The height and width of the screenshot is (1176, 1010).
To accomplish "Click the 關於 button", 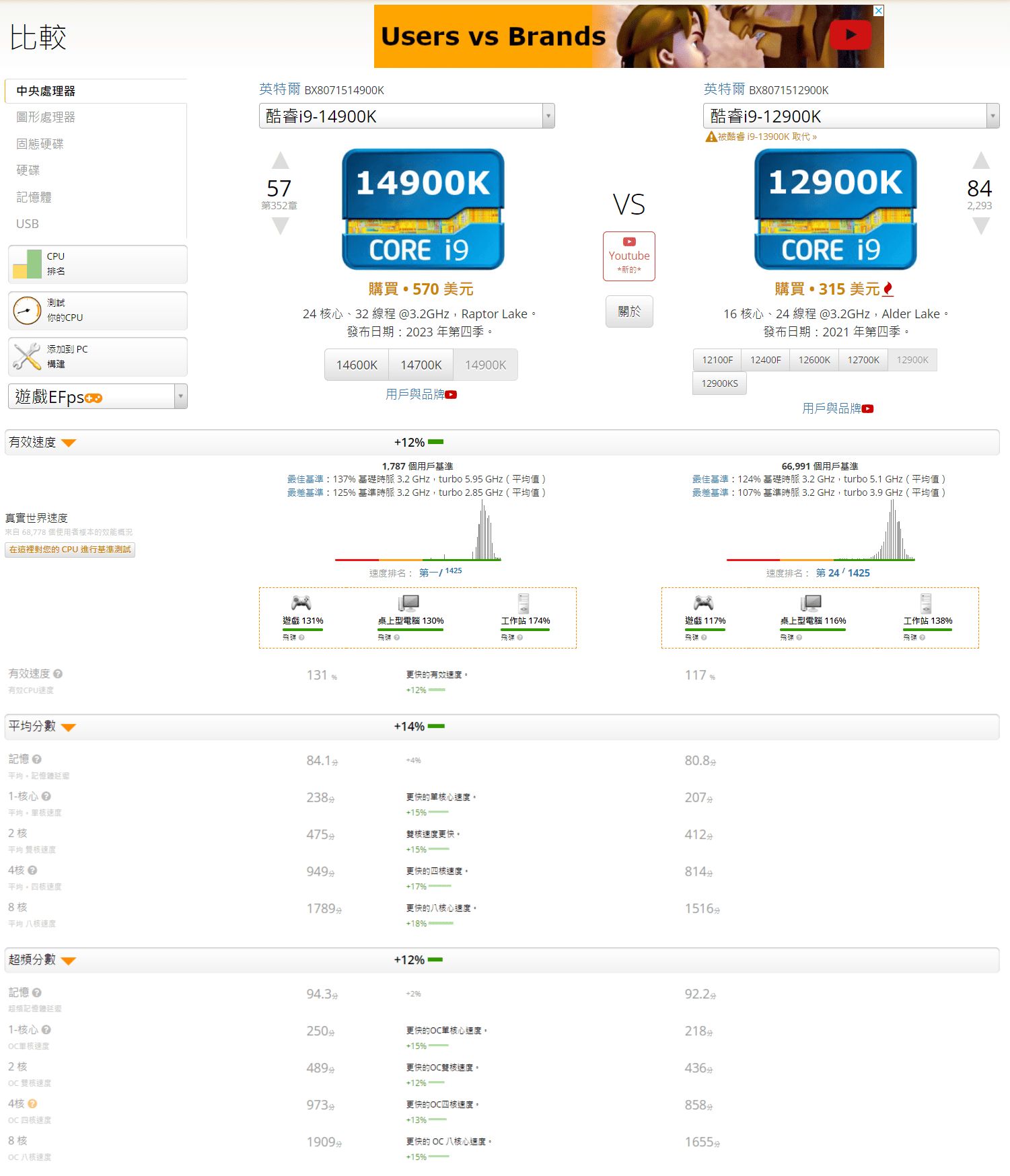I will click(x=629, y=311).
